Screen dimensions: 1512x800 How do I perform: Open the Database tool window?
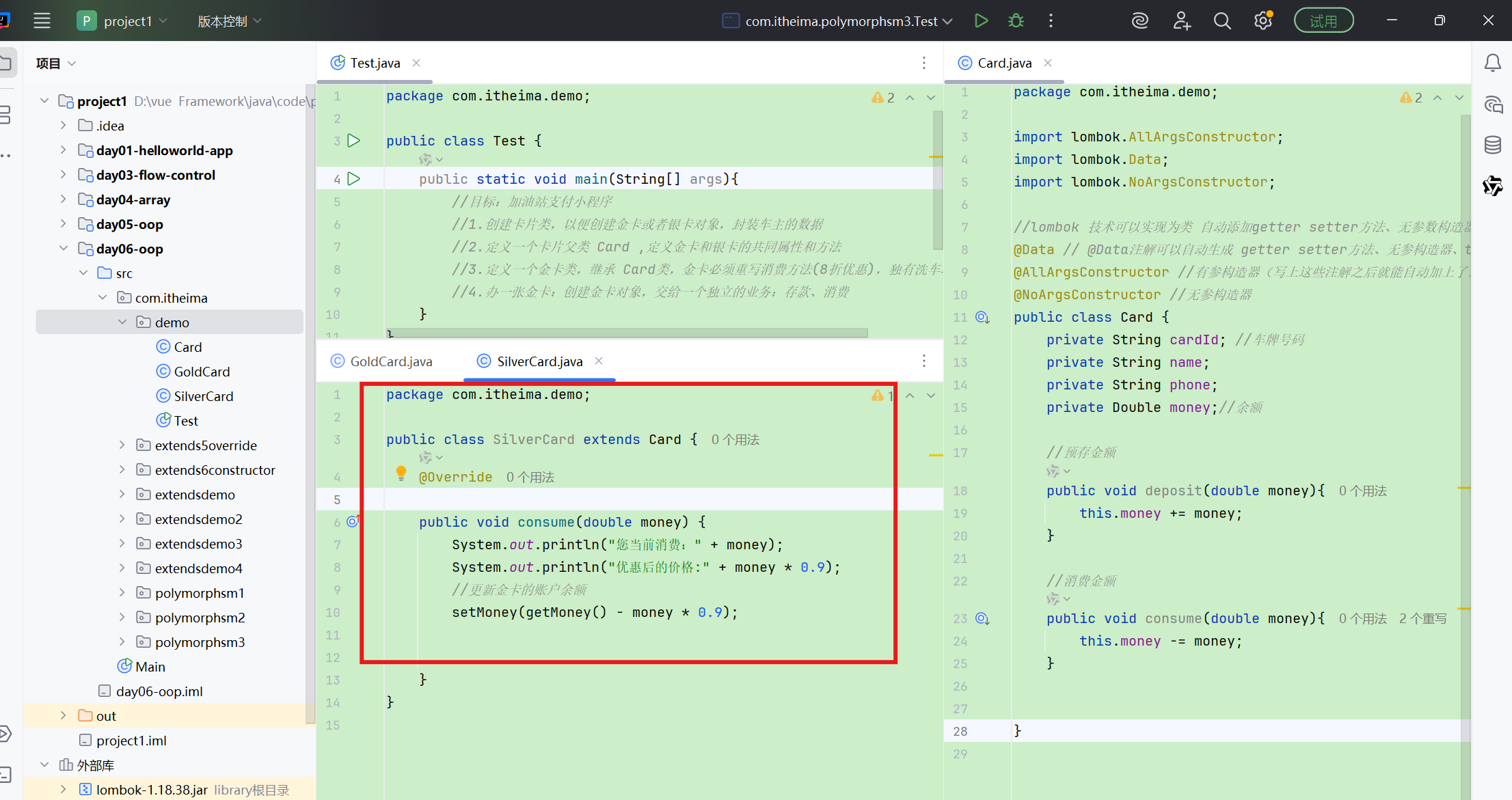1492,145
